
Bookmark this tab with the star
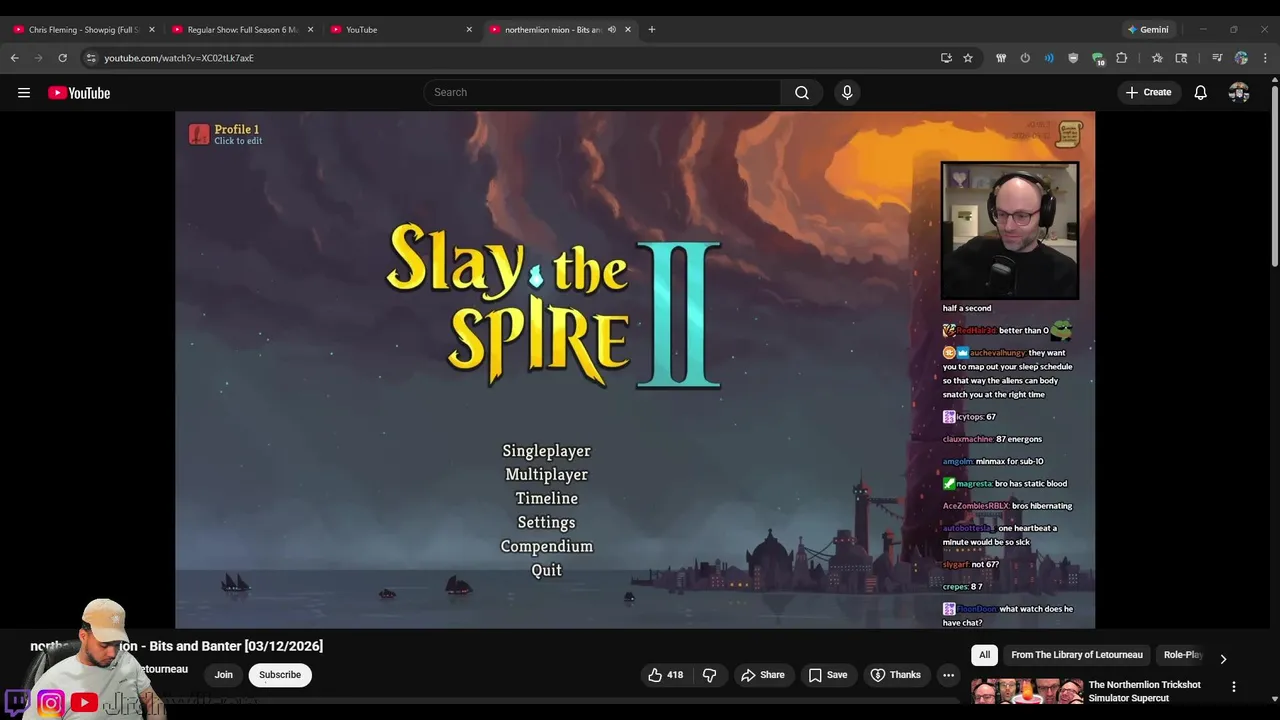(968, 58)
